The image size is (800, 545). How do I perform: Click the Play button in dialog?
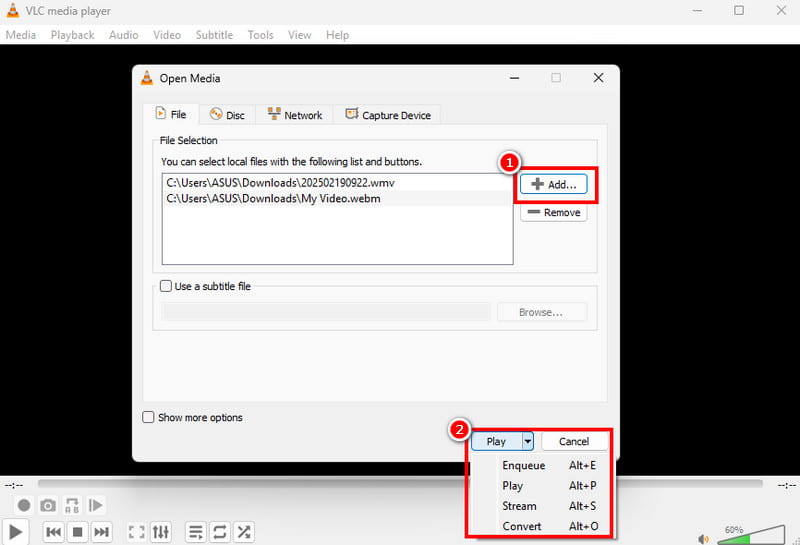click(496, 441)
